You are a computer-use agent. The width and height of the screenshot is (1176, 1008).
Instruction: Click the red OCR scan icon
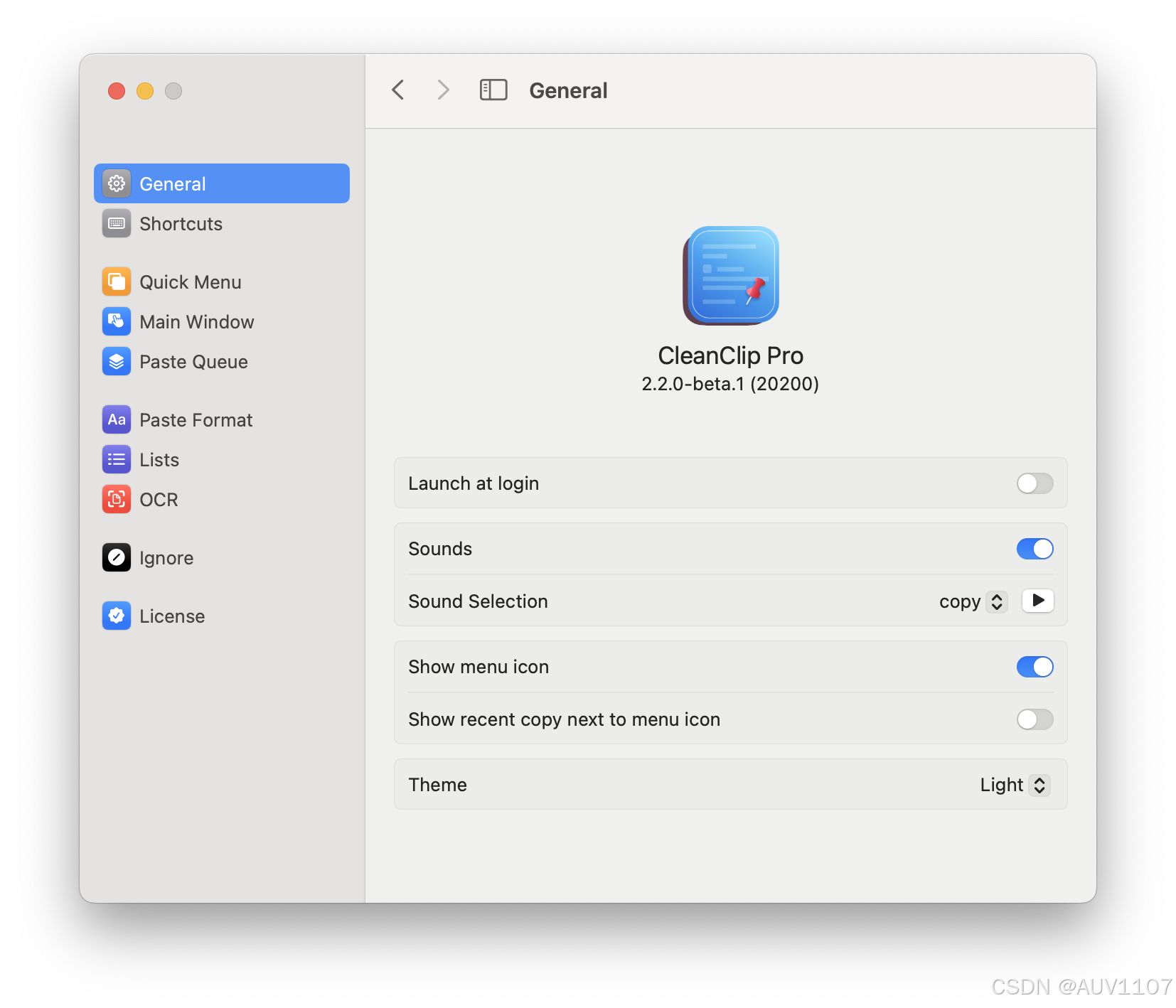117,499
